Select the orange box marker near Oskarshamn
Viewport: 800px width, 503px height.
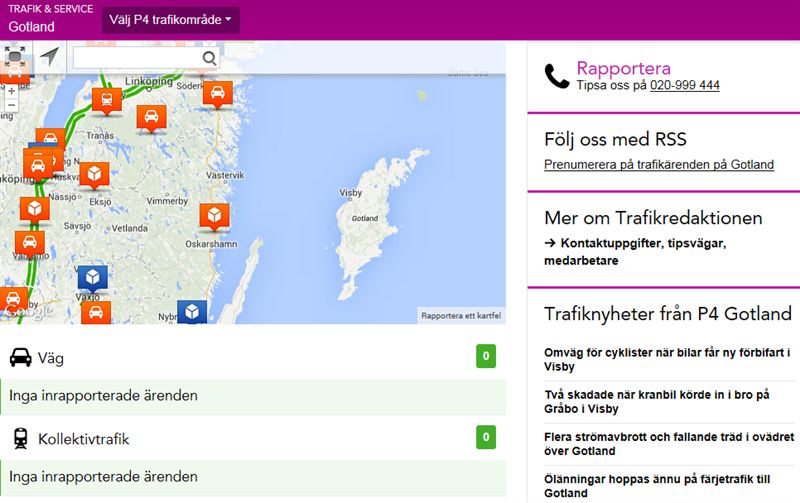(x=214, y=216)
